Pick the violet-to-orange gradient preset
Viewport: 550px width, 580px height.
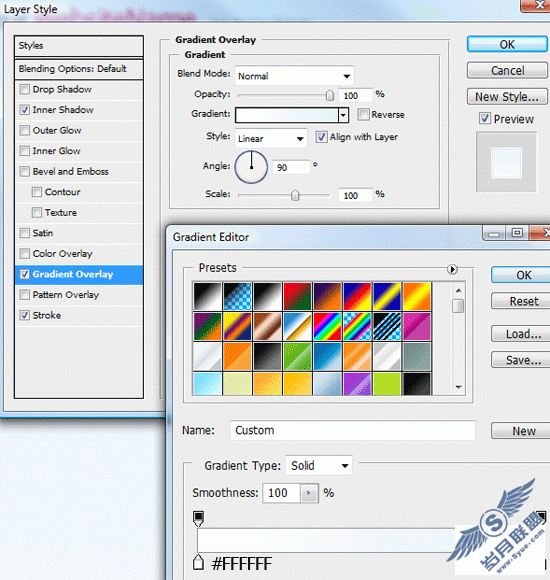(327, 296)
